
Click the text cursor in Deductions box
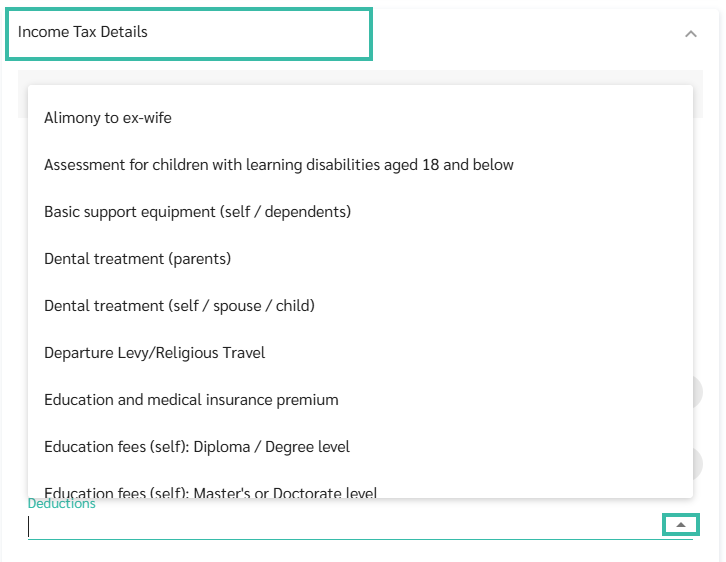tap(30, 525)
